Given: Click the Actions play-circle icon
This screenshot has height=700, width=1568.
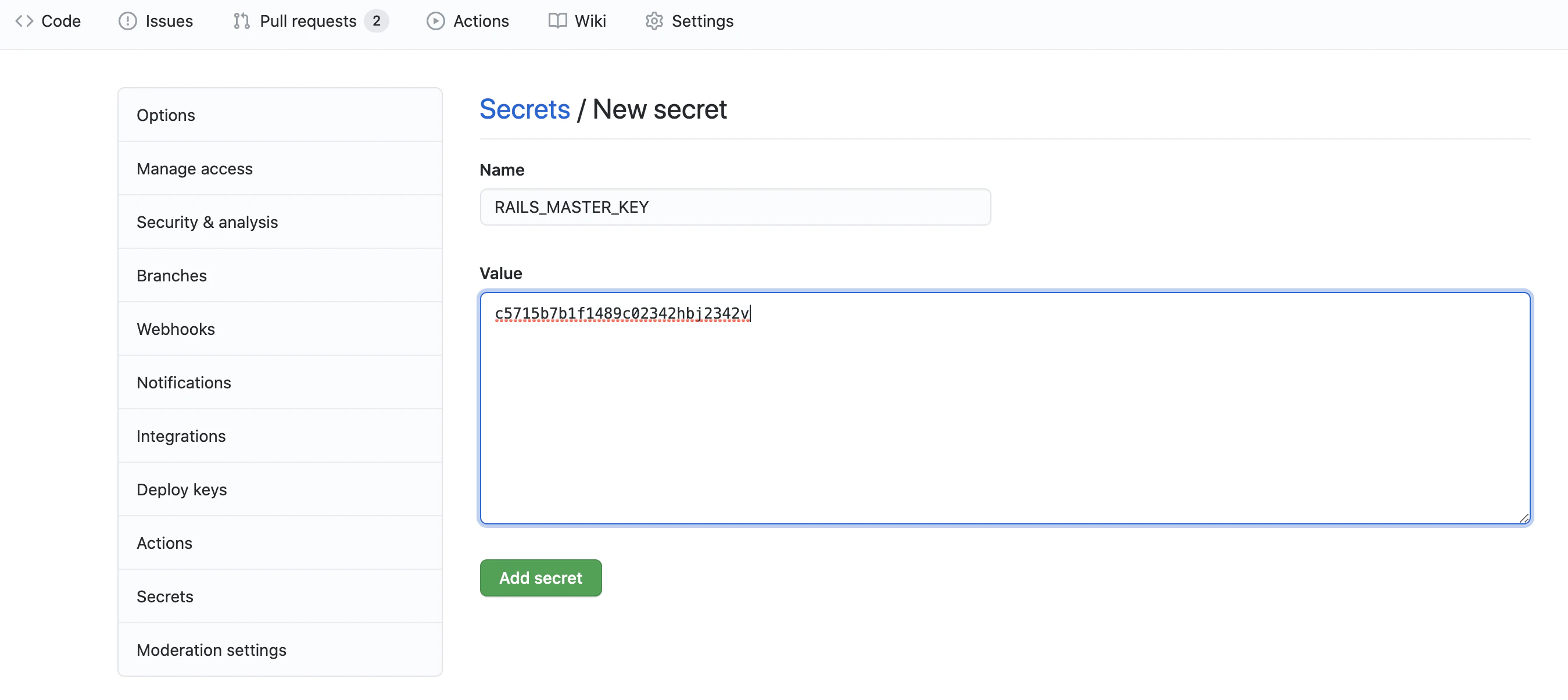Looking at the screenshot, I should [x=435, y=22].
